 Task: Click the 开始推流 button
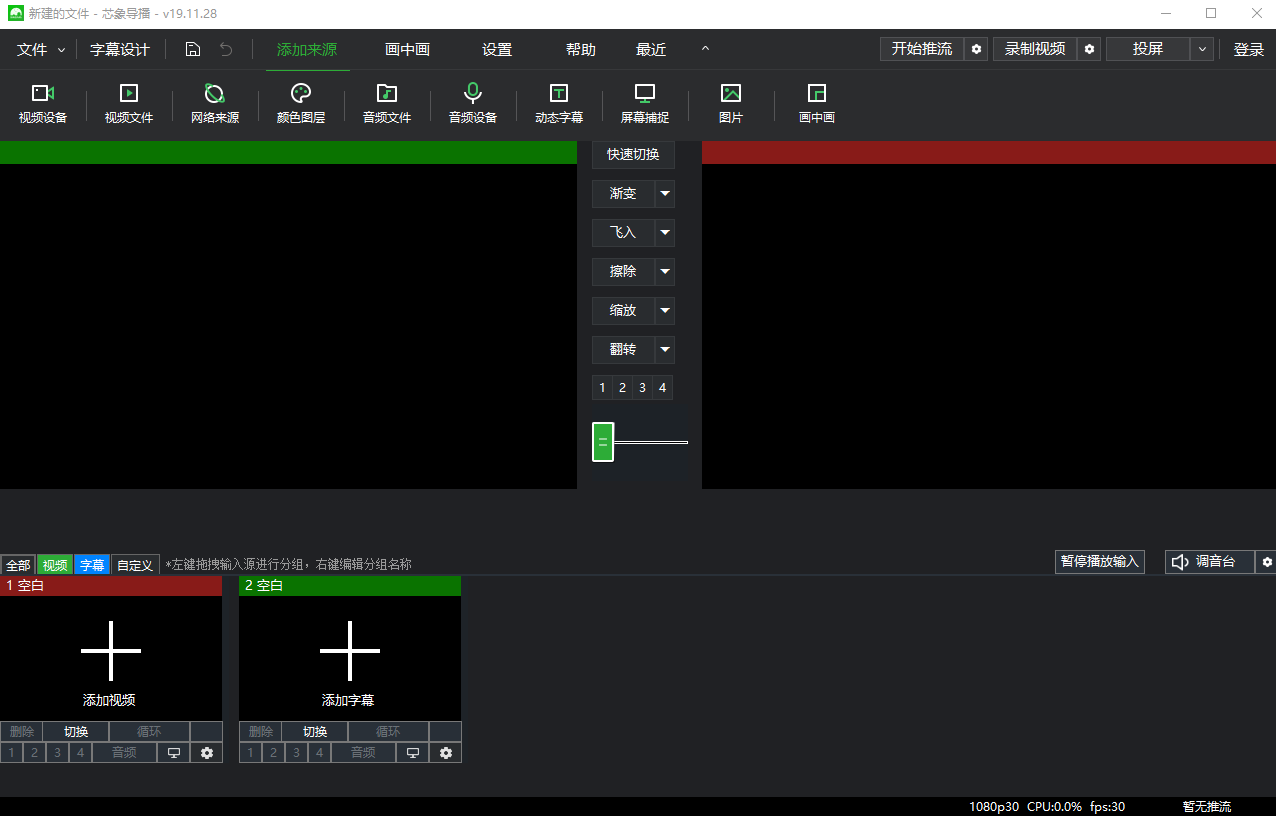[922, 49]
